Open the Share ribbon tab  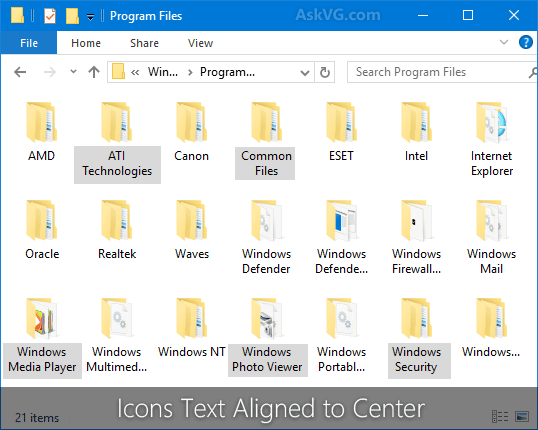[144, 43]
